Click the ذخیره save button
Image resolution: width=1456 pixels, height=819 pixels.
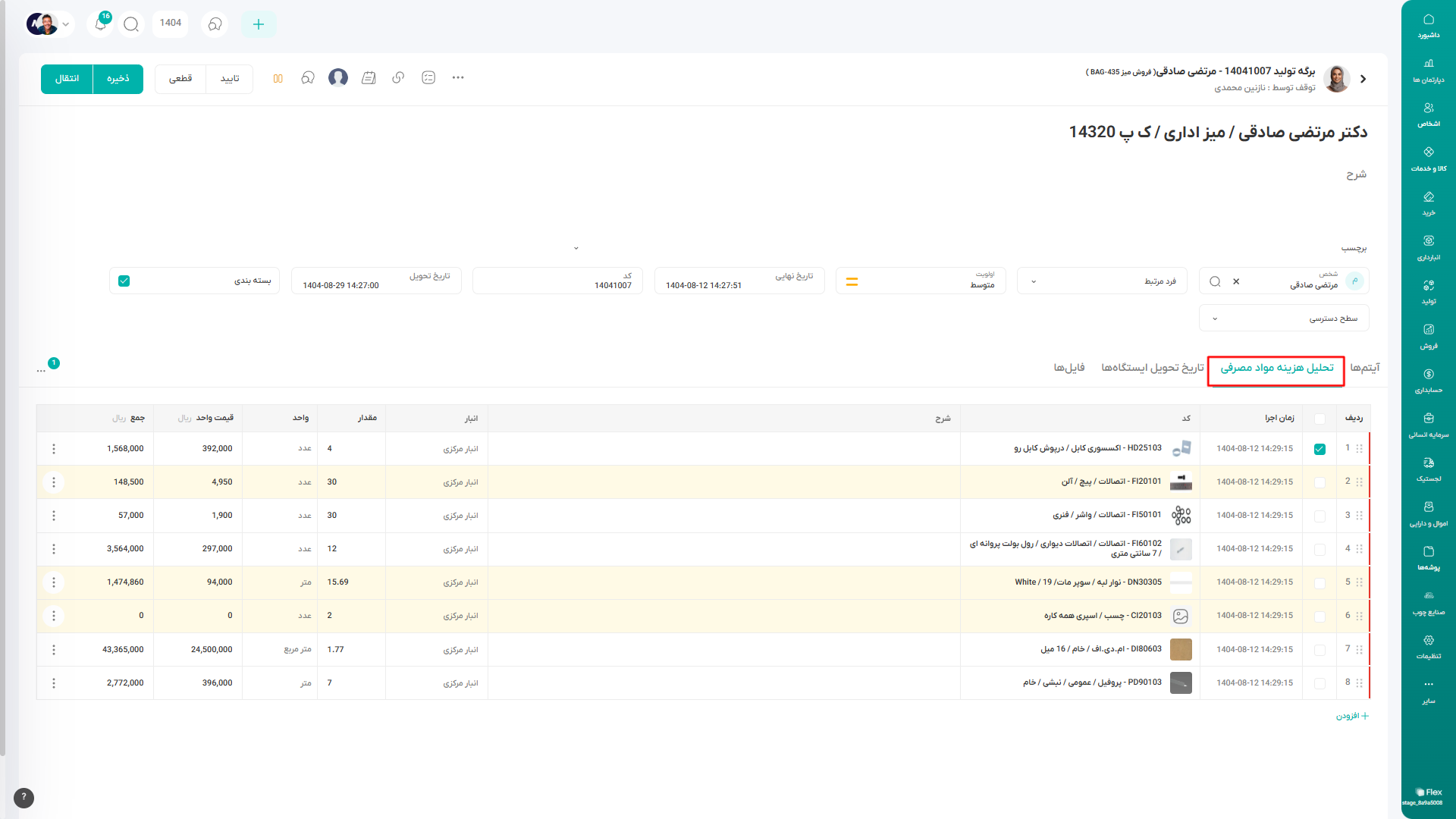click(118, 79)
